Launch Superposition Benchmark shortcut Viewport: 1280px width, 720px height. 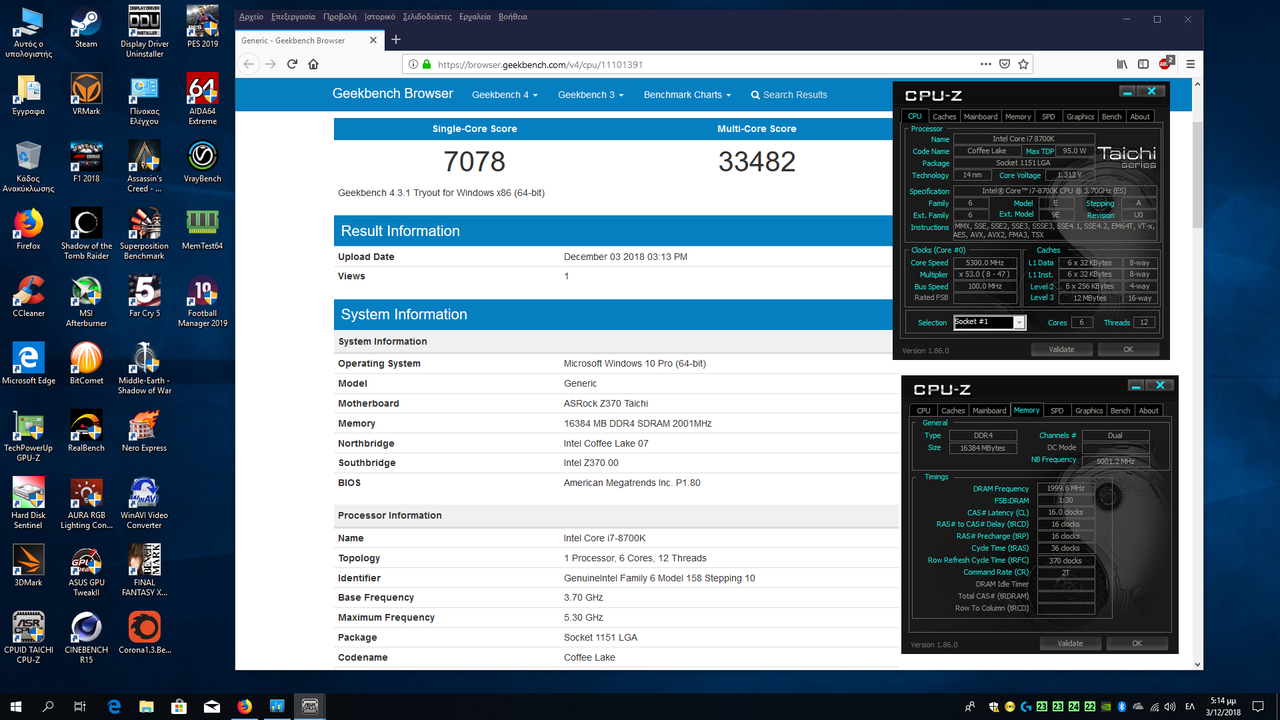click(144, 233)
